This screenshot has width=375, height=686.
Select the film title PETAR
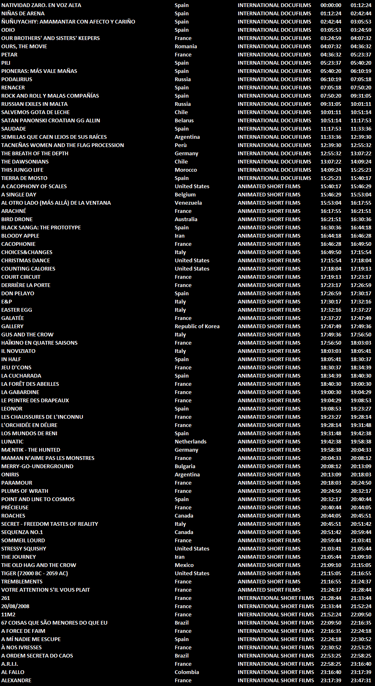point(9,55)
